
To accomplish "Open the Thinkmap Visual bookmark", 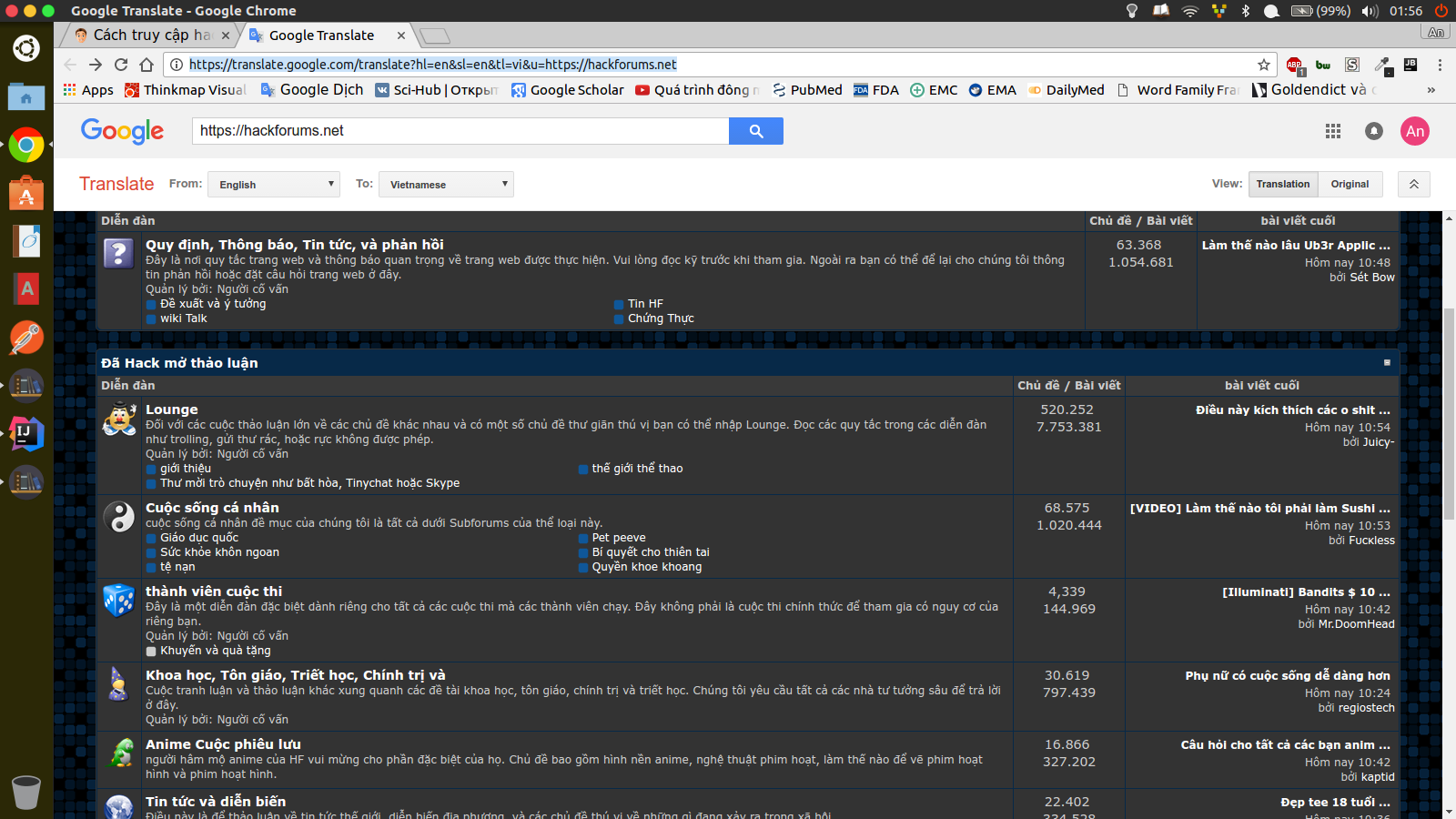I will click(x=186, y=90).
